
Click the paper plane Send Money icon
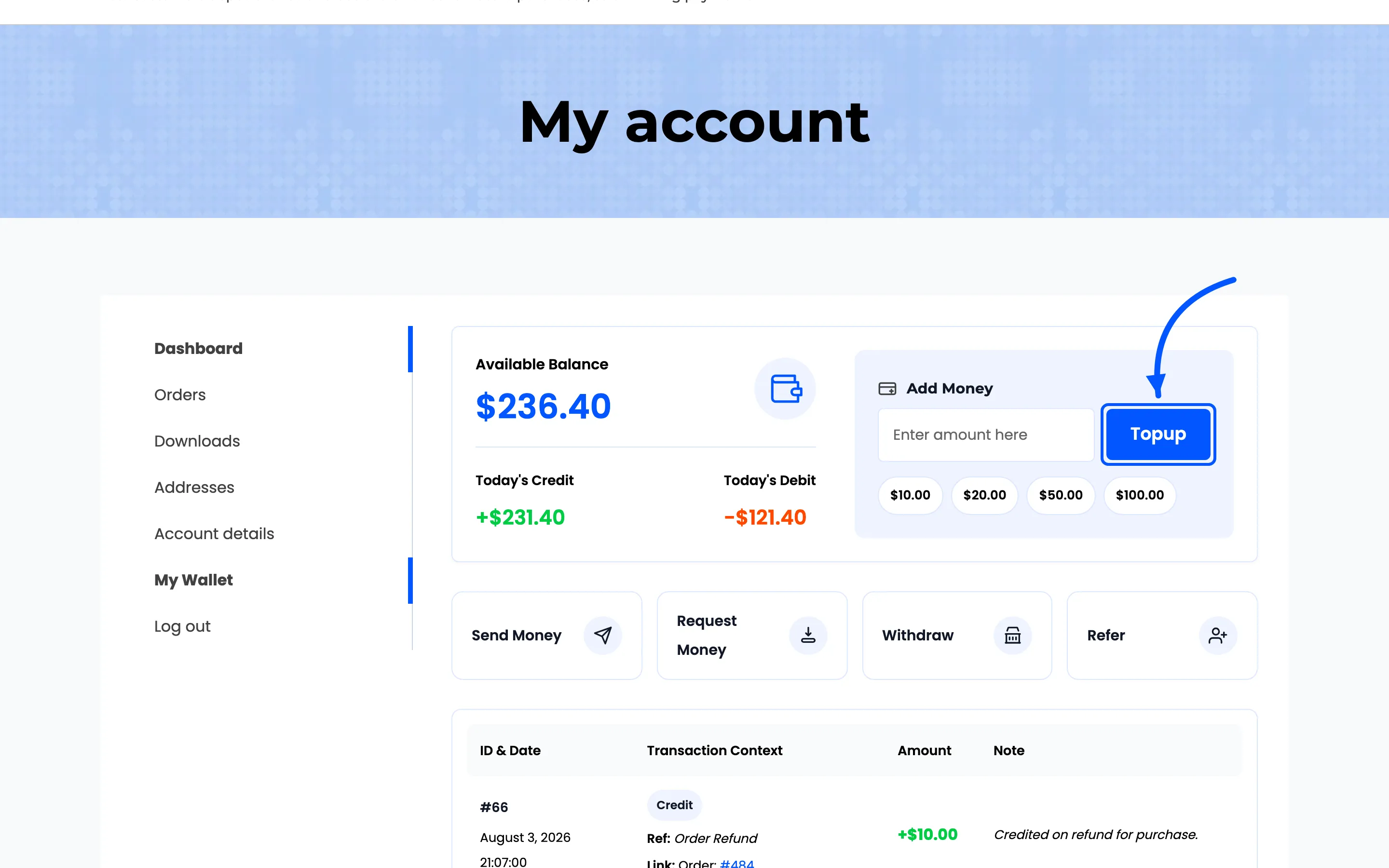click(x=603, y=635)
